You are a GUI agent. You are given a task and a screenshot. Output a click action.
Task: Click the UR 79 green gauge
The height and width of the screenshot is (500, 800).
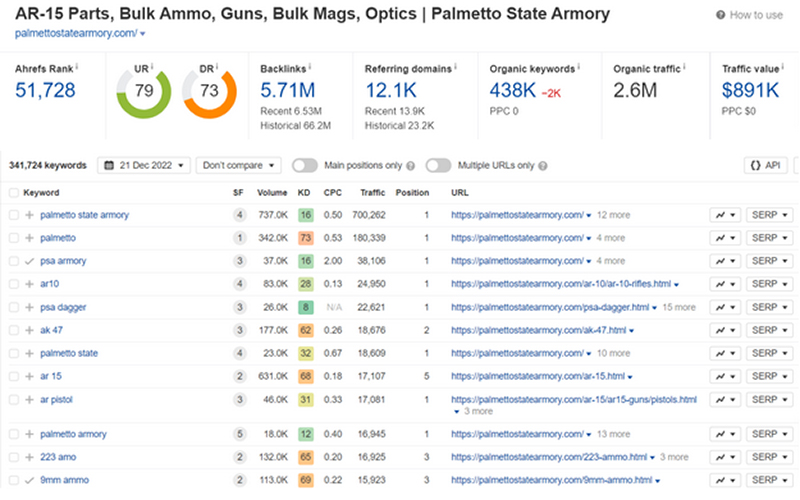pyautogui.click(x=144, y=92)
